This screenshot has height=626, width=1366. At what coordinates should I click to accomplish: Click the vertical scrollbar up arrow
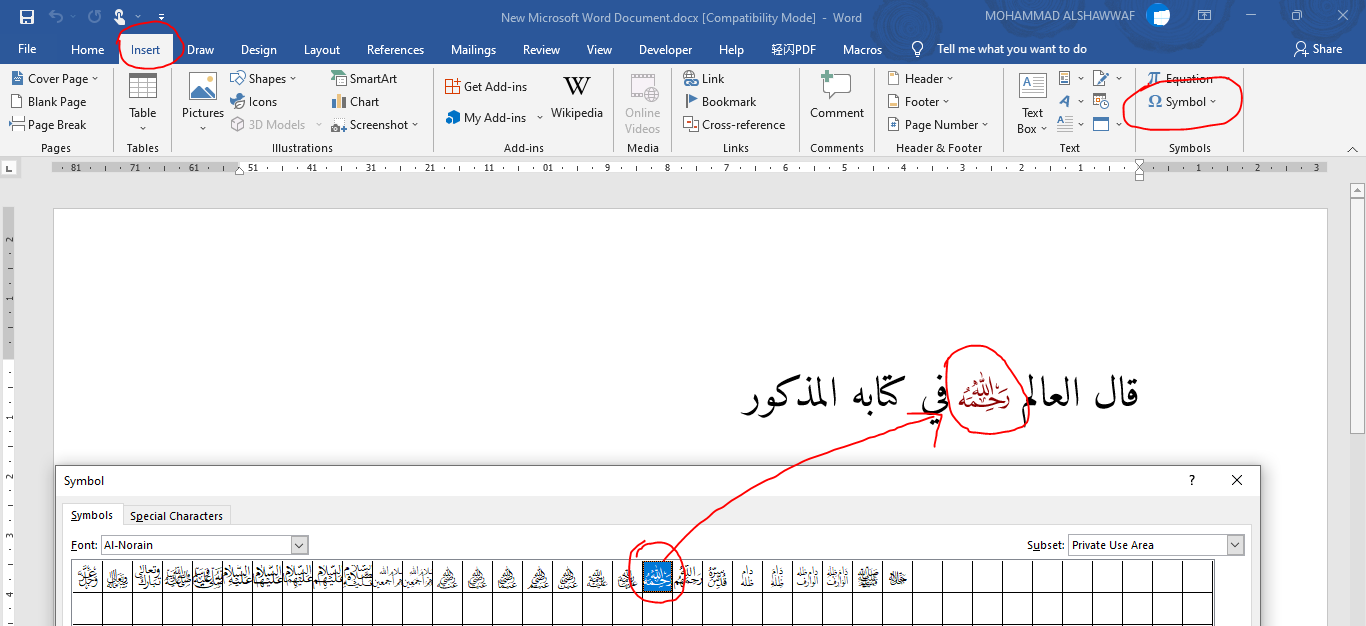click(1357, 189)
